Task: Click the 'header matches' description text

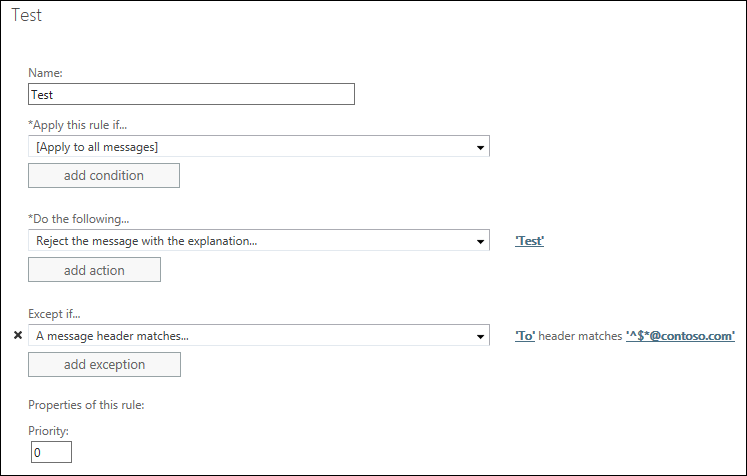Action: coord(580,336)
